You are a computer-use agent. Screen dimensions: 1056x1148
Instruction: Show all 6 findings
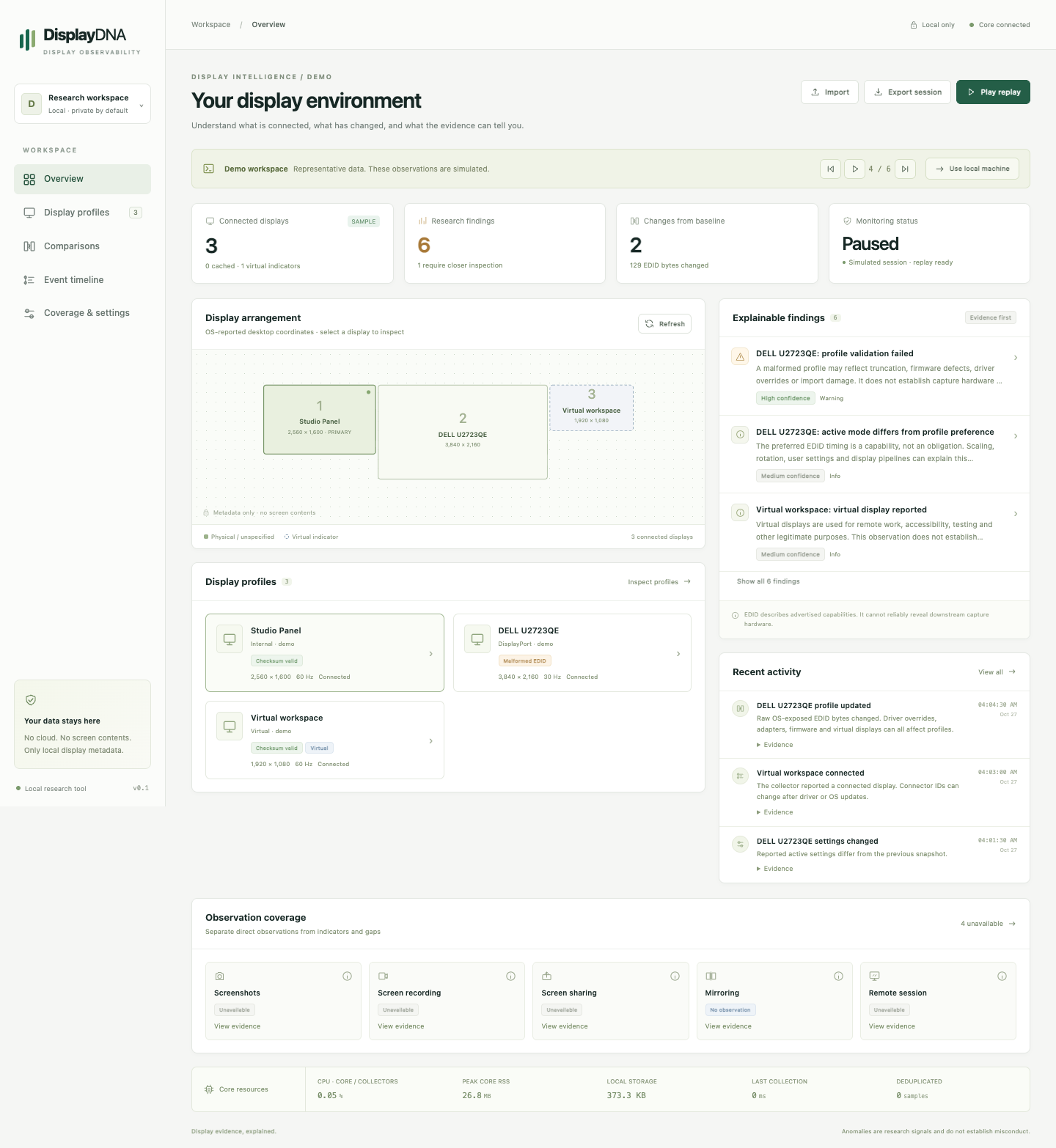(768, 581)
